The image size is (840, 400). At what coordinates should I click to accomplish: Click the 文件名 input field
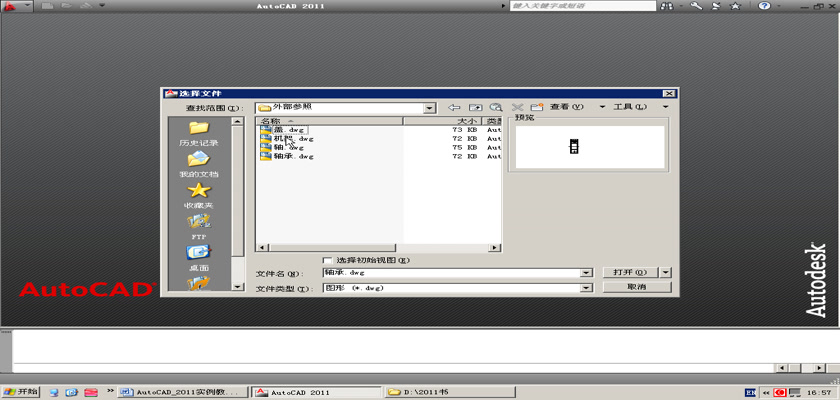452,273
